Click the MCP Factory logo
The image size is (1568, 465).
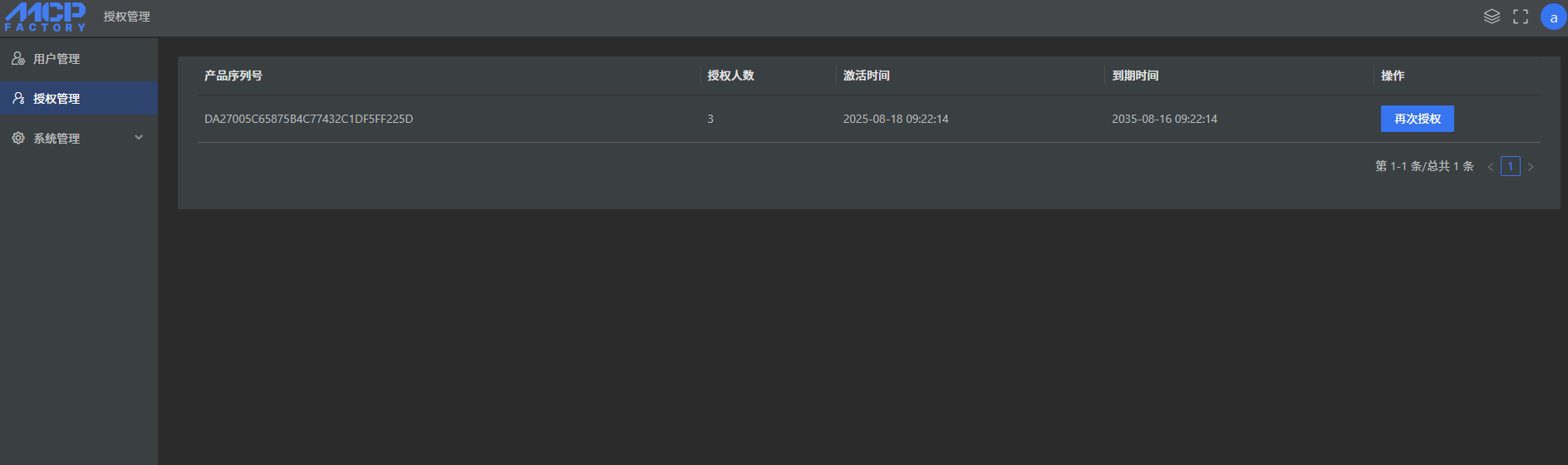pos(46,17)
